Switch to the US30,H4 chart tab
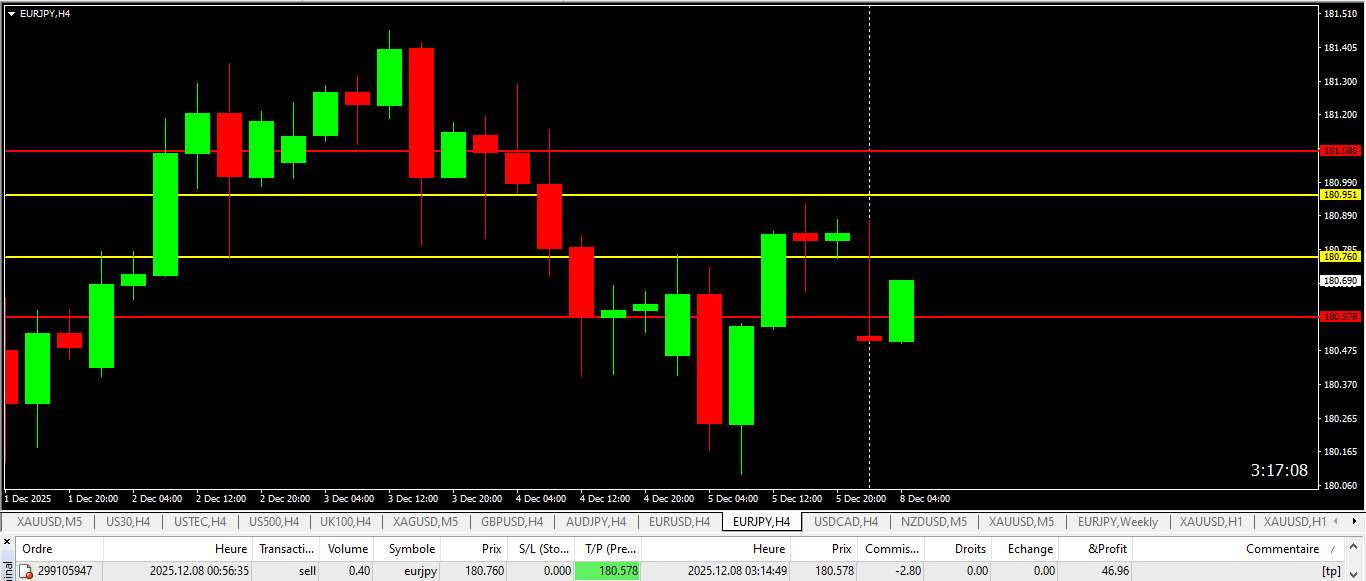Viewport: 1366px width, 581px height. (128, 522)
